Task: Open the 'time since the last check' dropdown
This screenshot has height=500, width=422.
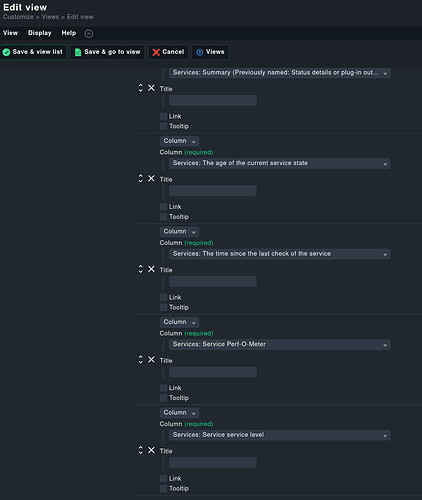Action: click(280, 254)
